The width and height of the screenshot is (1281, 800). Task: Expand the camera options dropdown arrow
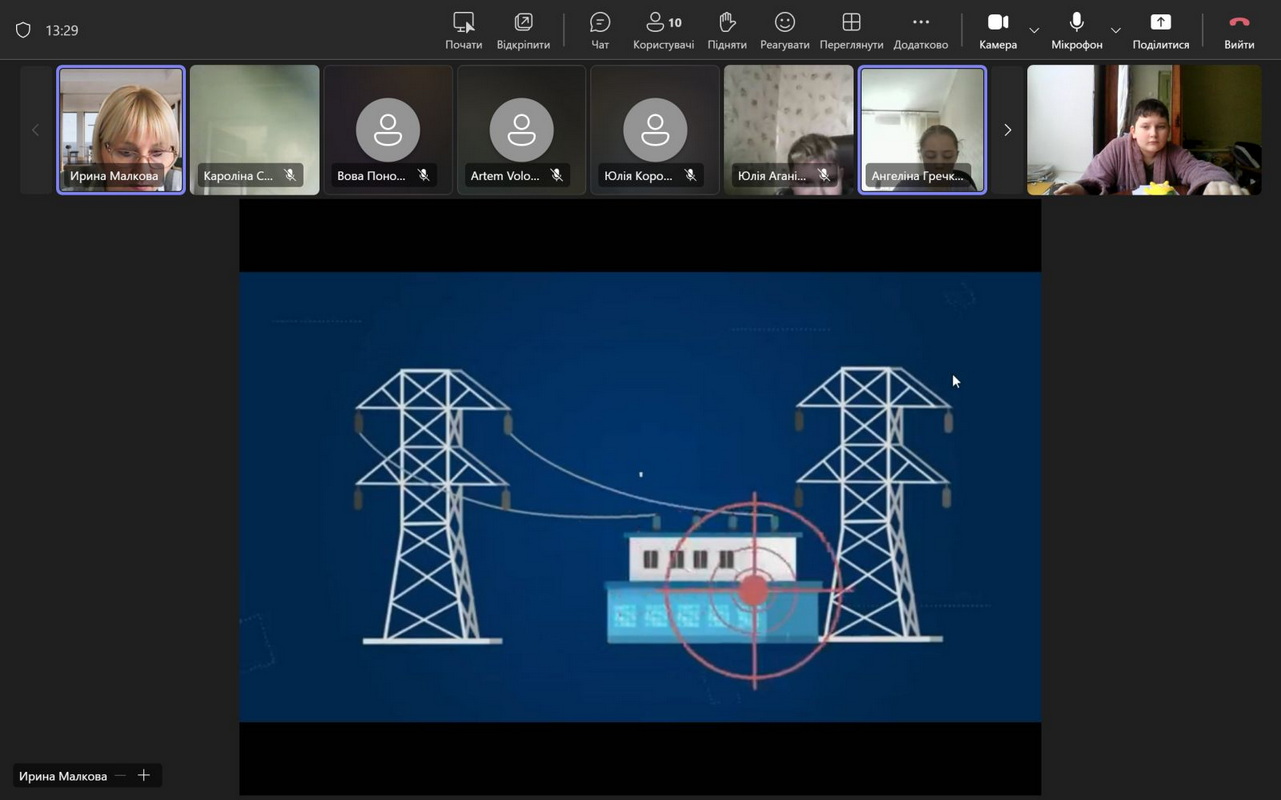1034,30
